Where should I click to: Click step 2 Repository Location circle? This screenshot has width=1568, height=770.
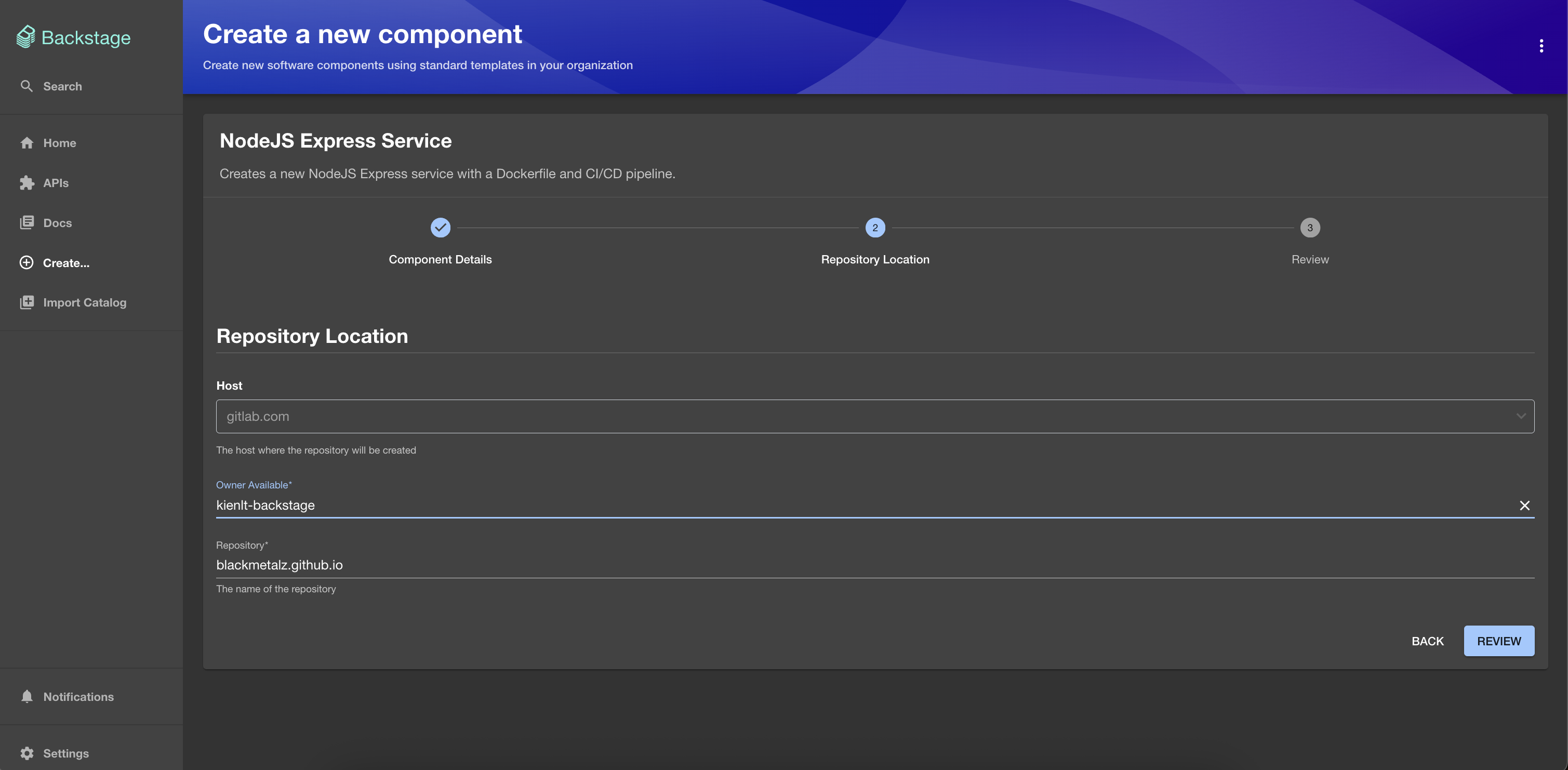click(x=875, y=228)
